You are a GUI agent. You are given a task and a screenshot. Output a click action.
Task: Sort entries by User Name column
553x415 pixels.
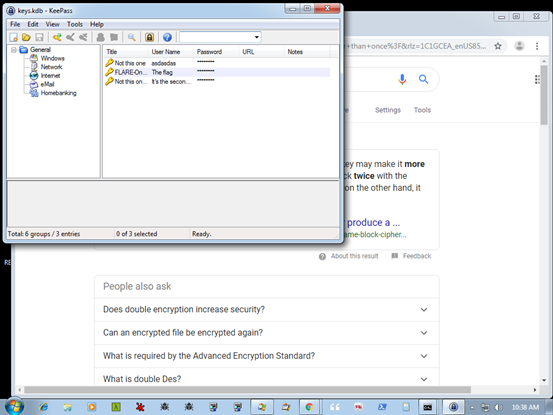[171, 52]
